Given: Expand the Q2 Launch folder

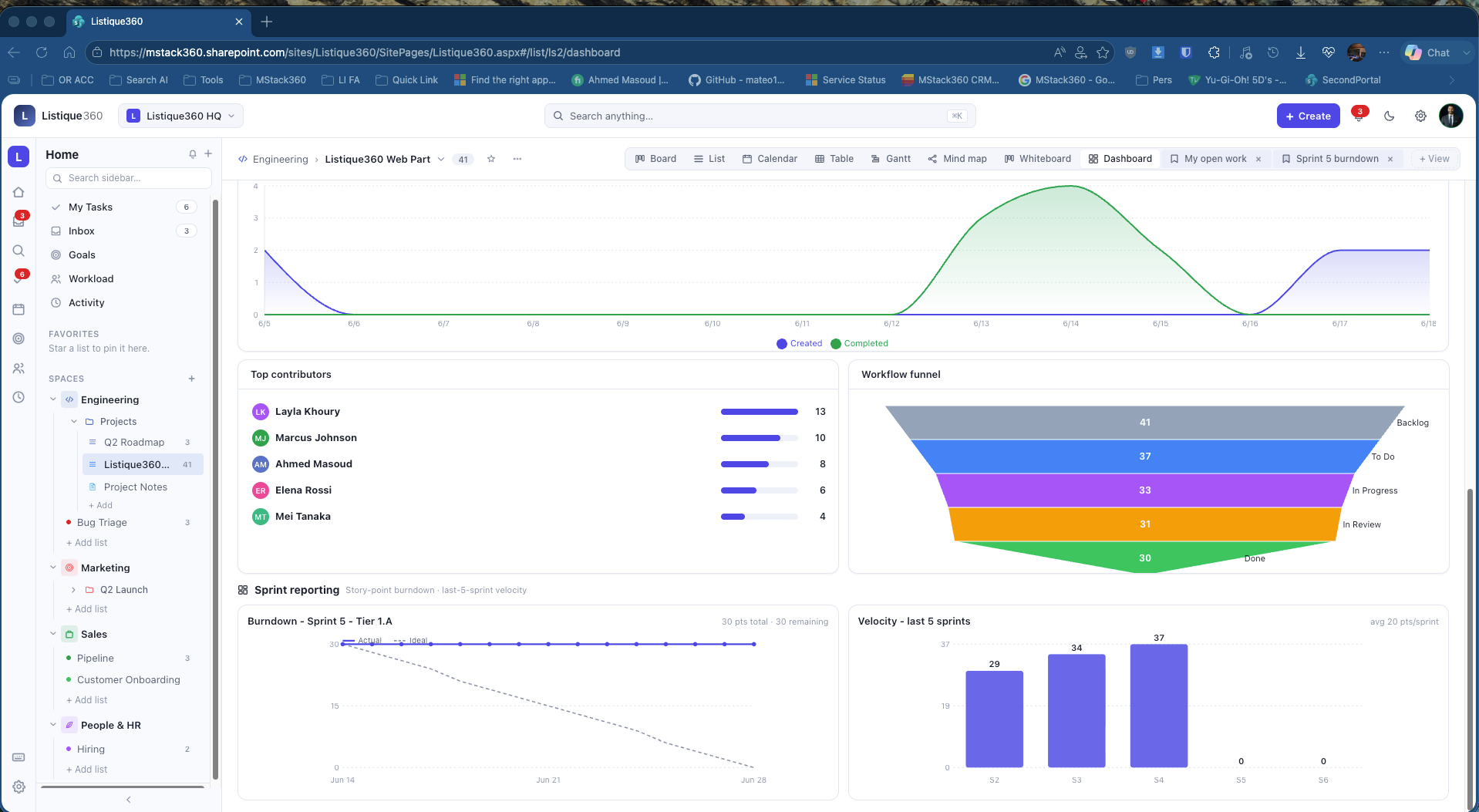Looking at the screenshot, I should click(74, 589).
